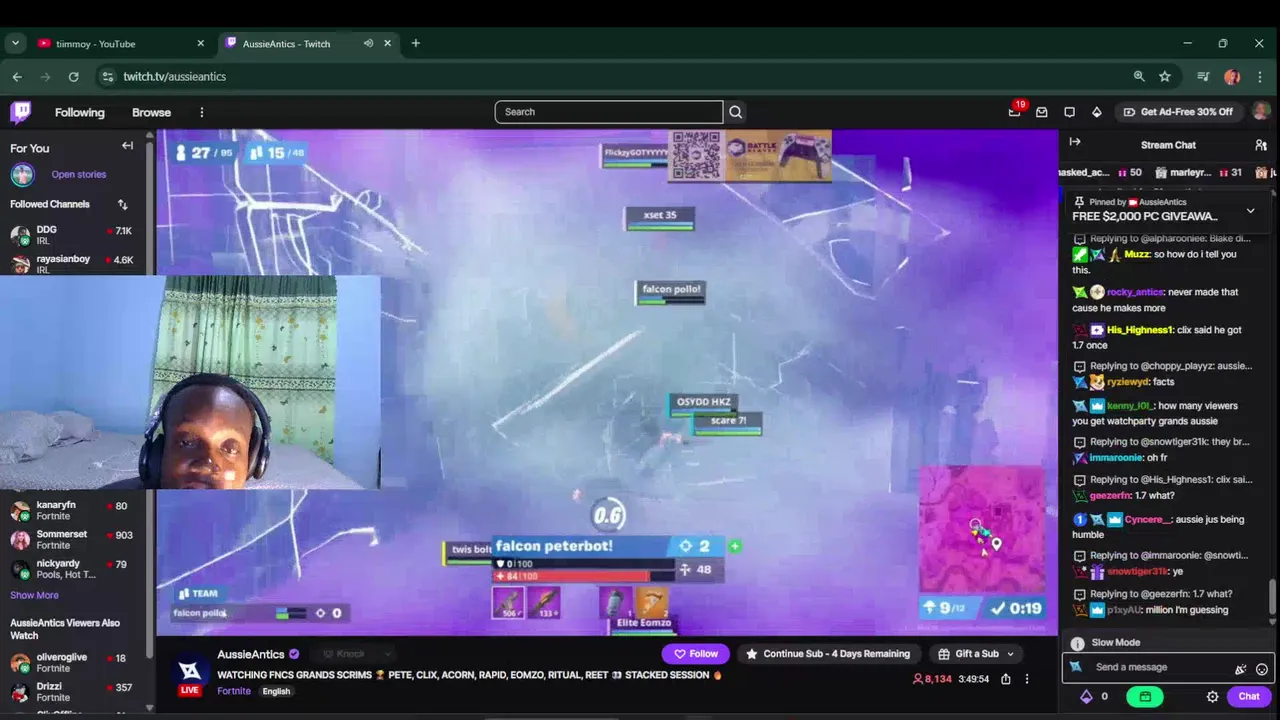This screenshot has width=1280, height=720.
Task: Open stream options three-dot menu
Action: pyautogui.click(x=1026, y=679)
